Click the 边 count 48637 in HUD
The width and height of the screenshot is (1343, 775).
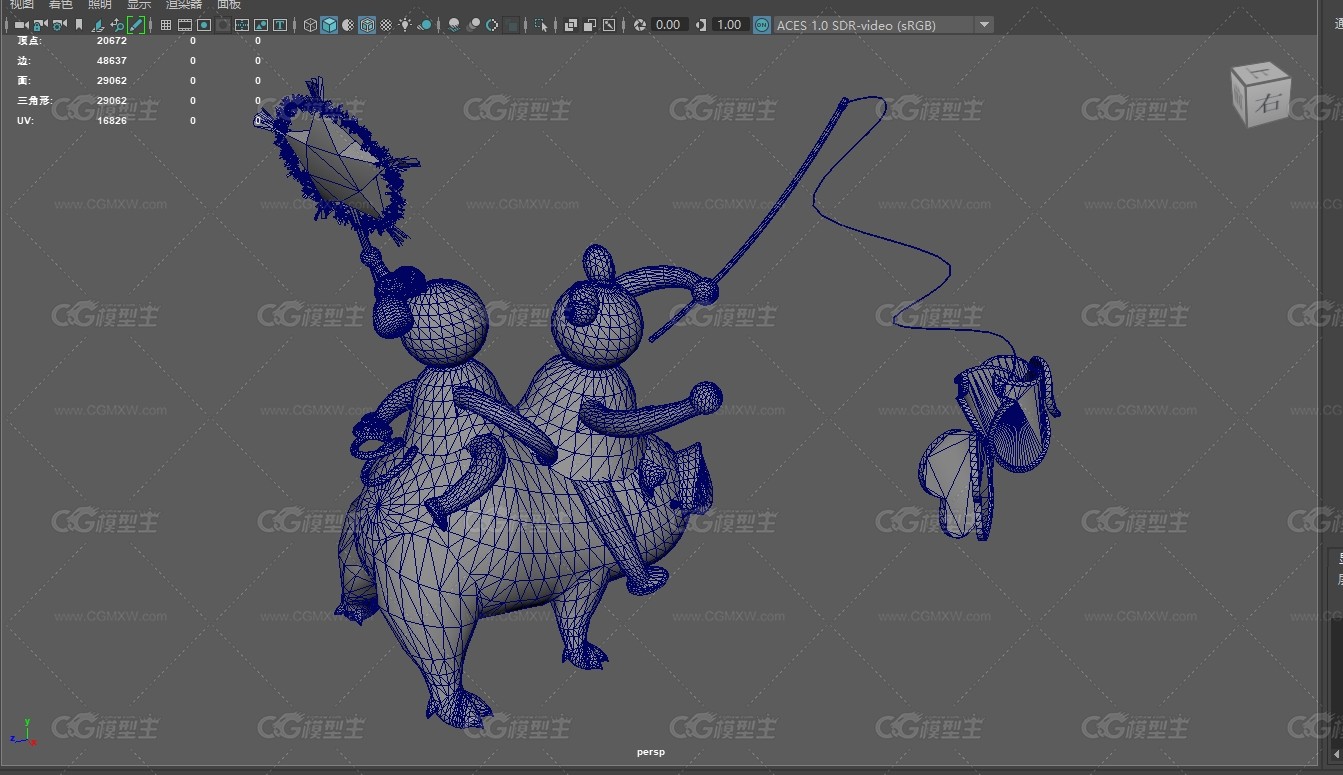pyautogui.click(x=112, y=61)
